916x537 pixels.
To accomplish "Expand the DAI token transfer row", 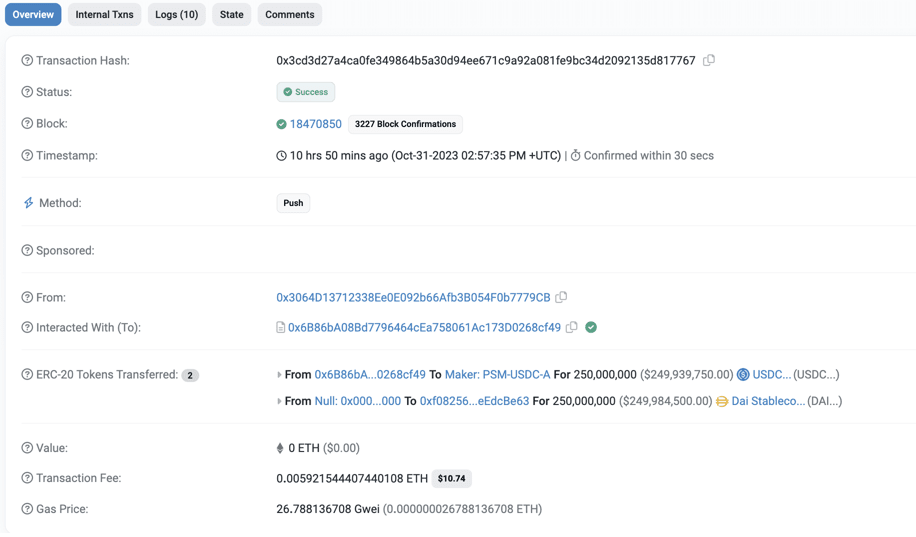I will coord(279,401).
